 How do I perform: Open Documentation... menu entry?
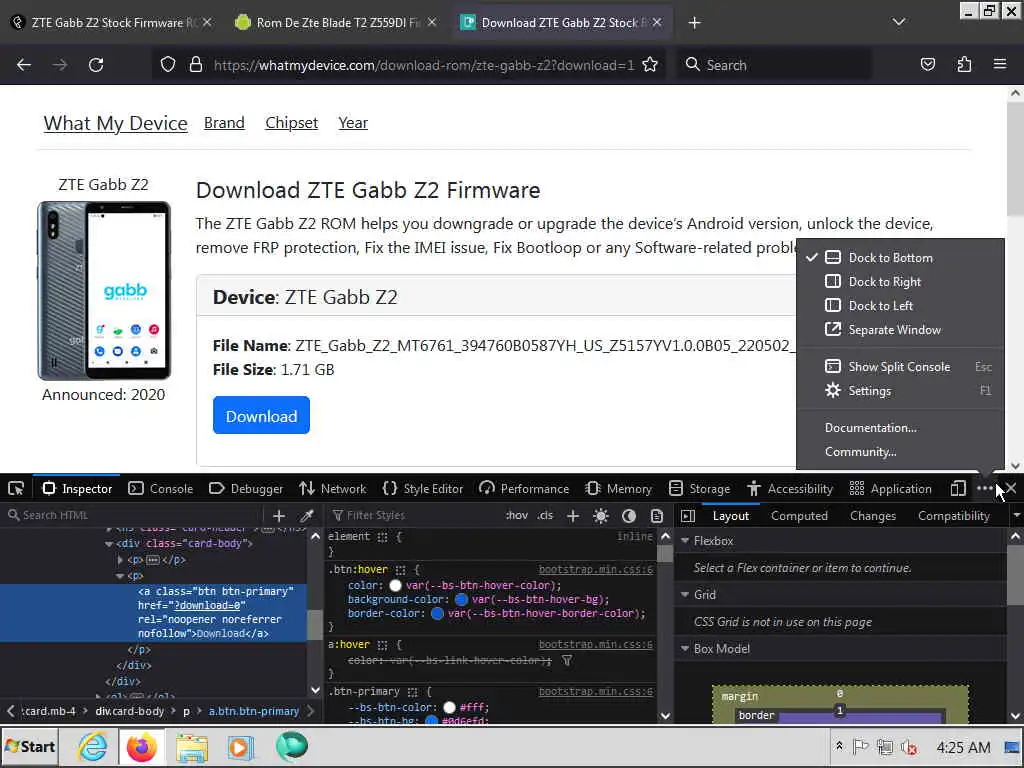[900, 428]
